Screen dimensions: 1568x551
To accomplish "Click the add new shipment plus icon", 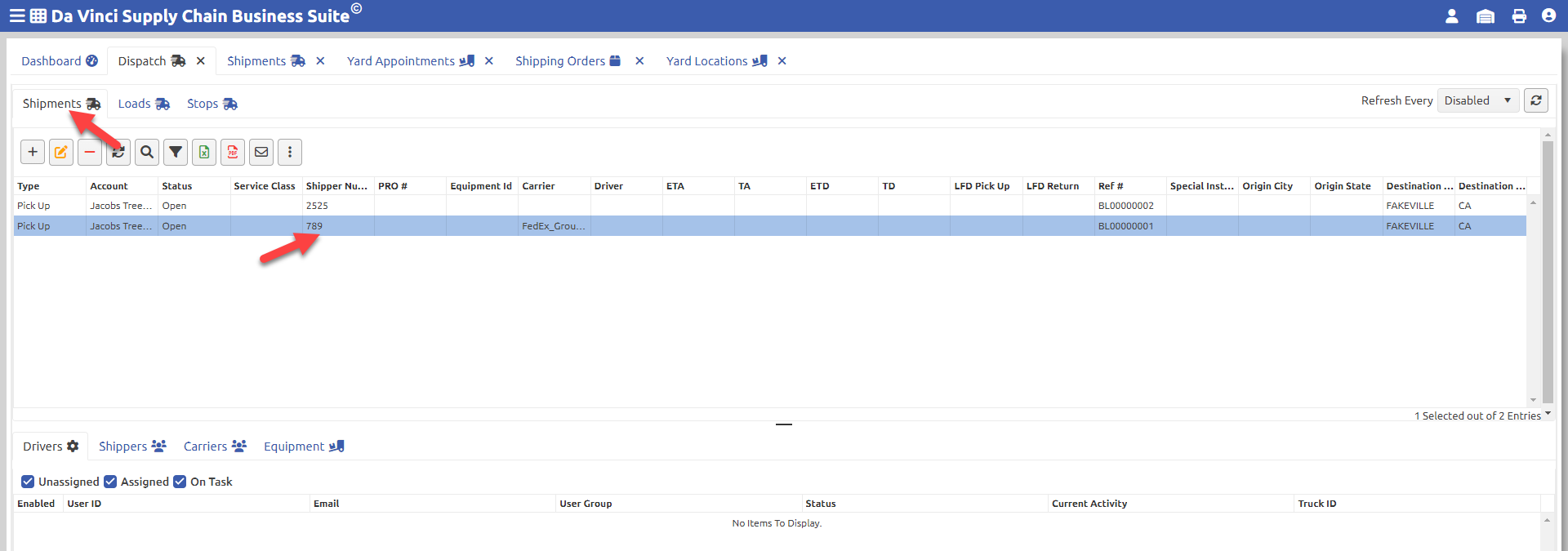I will pos(33,152).
